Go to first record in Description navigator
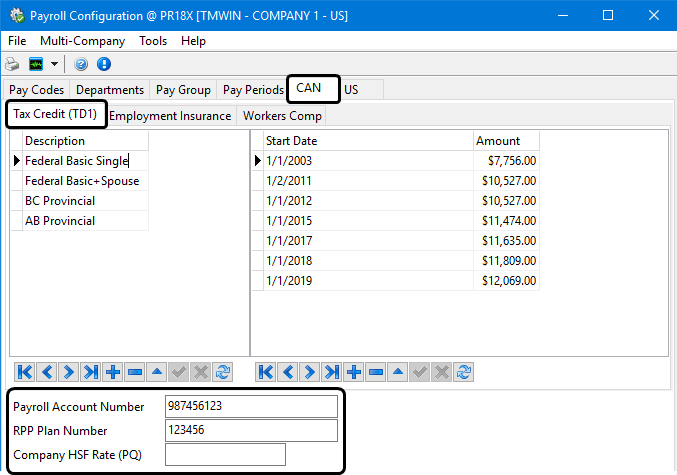 coord(25,372)
